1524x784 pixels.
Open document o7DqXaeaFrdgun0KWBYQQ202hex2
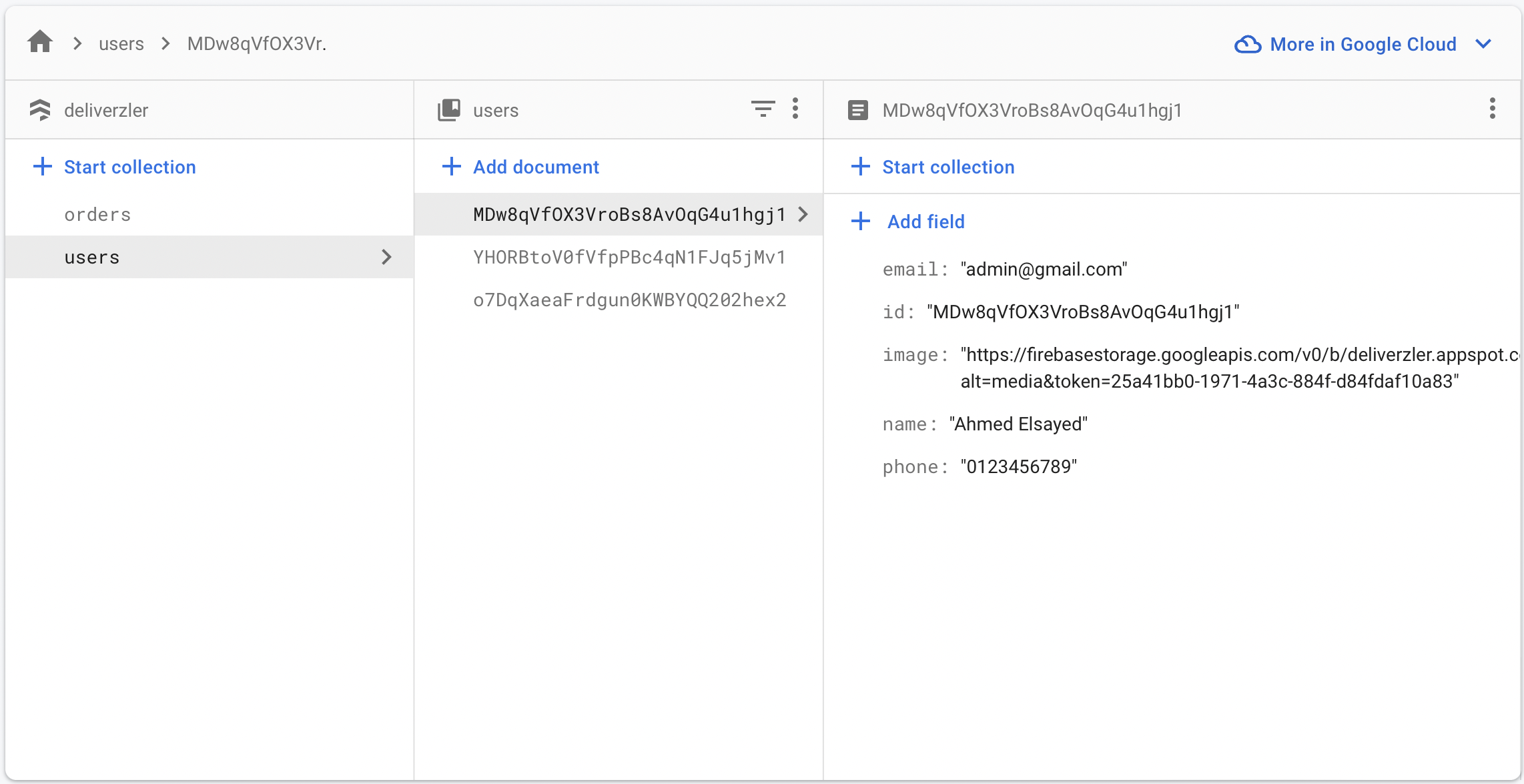(x=629, y=300)
